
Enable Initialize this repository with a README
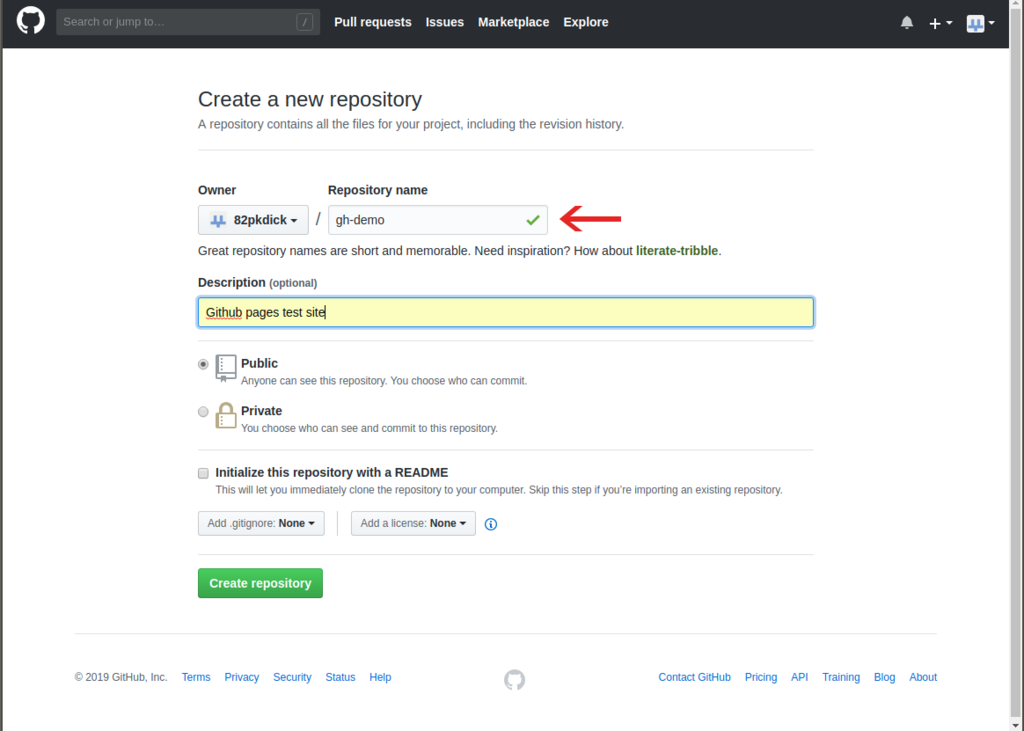[x=203, y=472]
